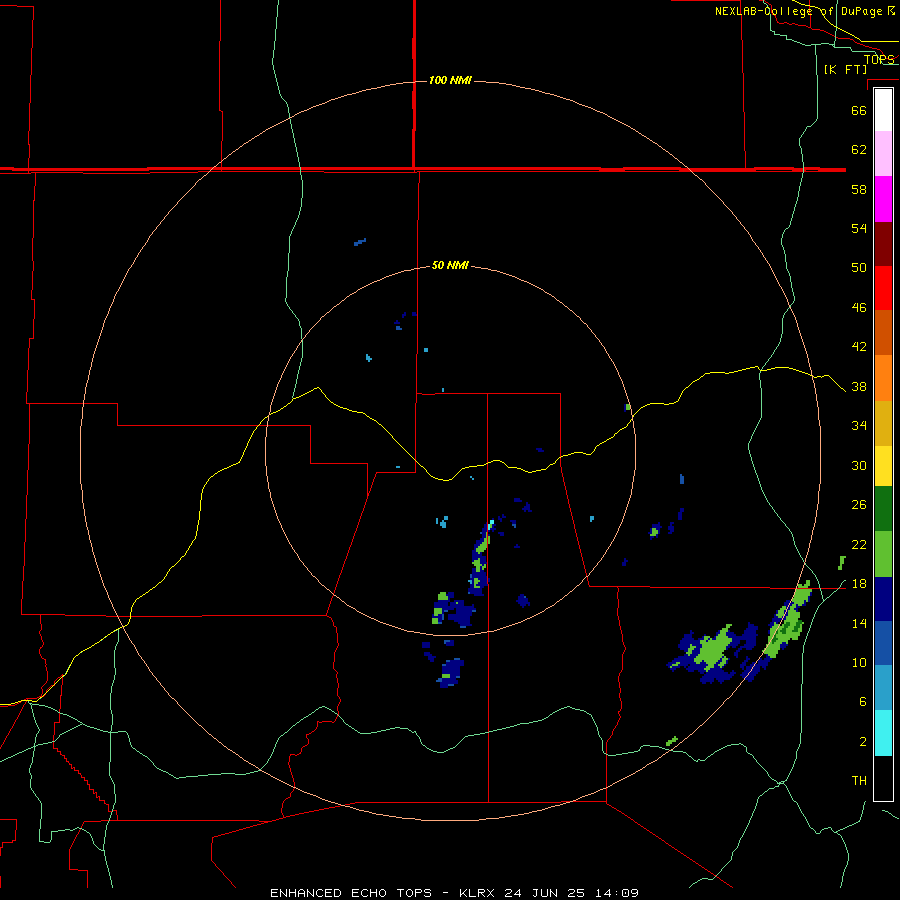
Task: Click the '50 NMI' range ring label
Action: [x=450, y=265]
